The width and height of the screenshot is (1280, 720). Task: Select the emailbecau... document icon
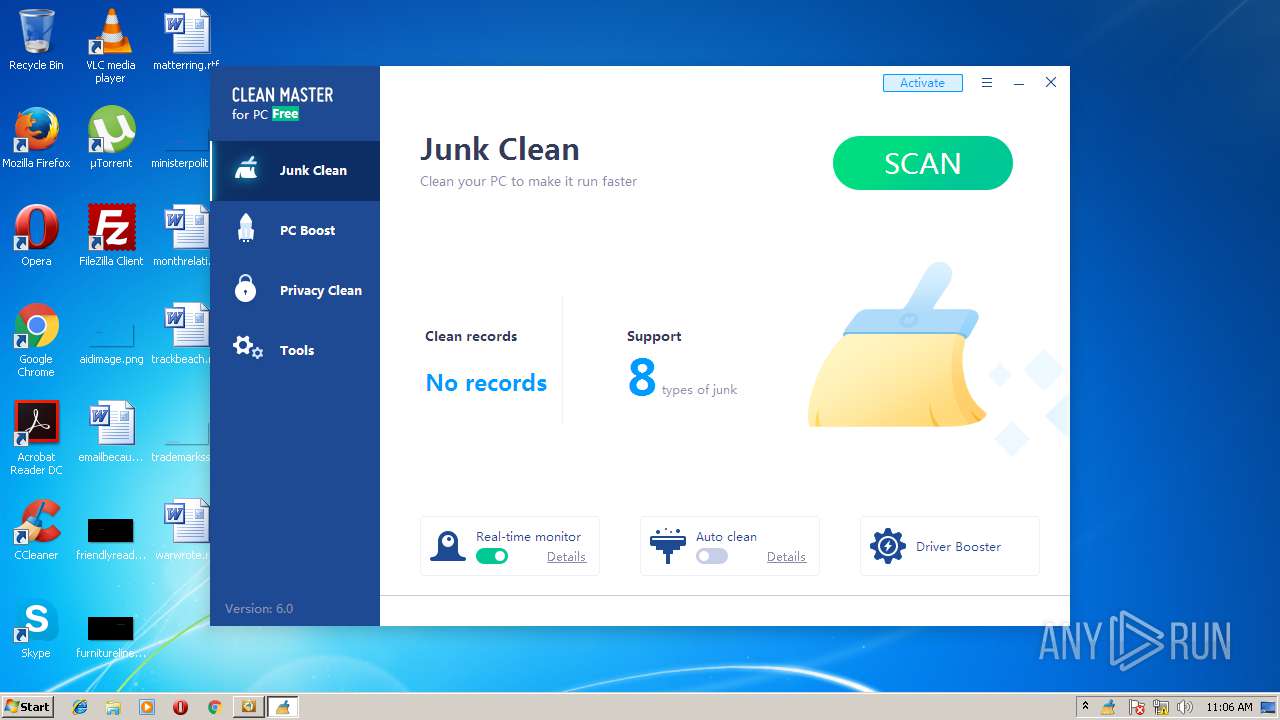(x=110, y=432)
